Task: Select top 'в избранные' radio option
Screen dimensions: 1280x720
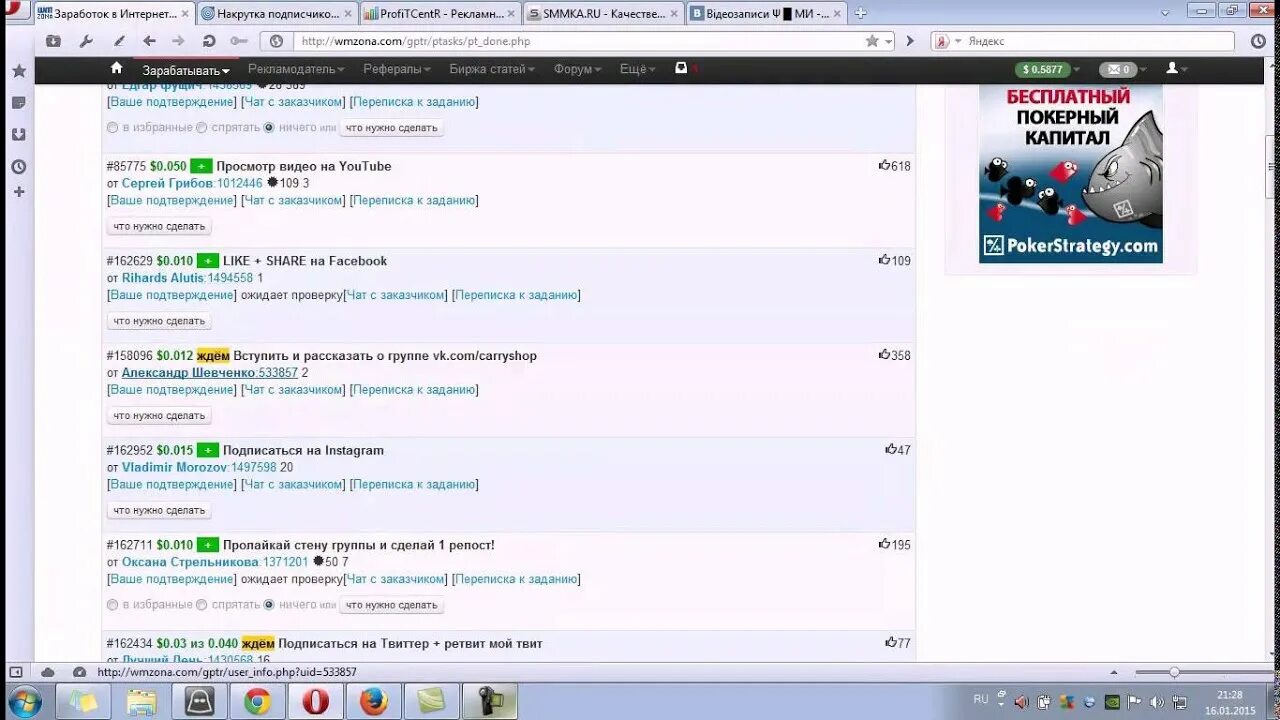Action: [x=112, y=128]
